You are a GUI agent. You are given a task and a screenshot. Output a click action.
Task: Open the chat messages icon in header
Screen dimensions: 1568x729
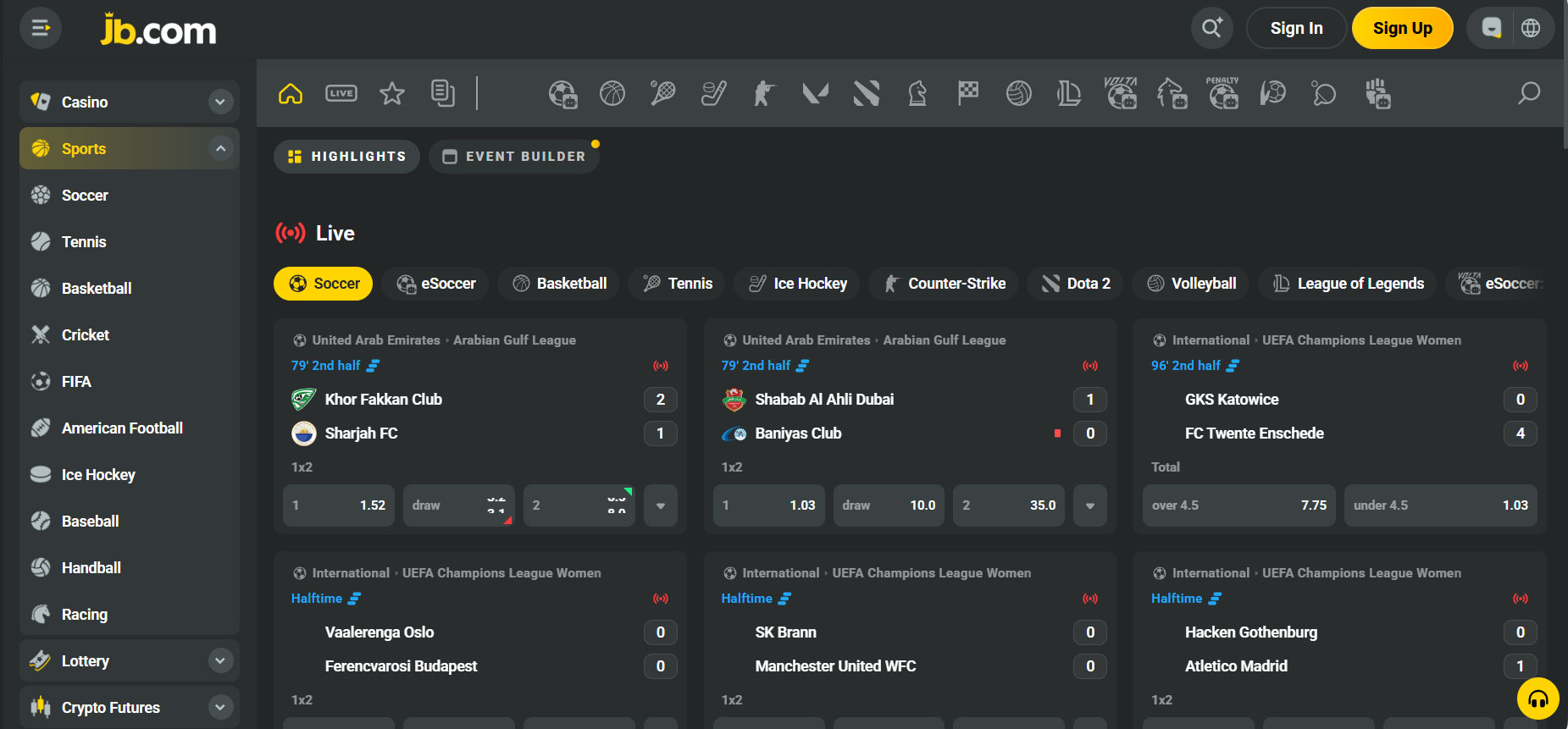pos(1492,28)
